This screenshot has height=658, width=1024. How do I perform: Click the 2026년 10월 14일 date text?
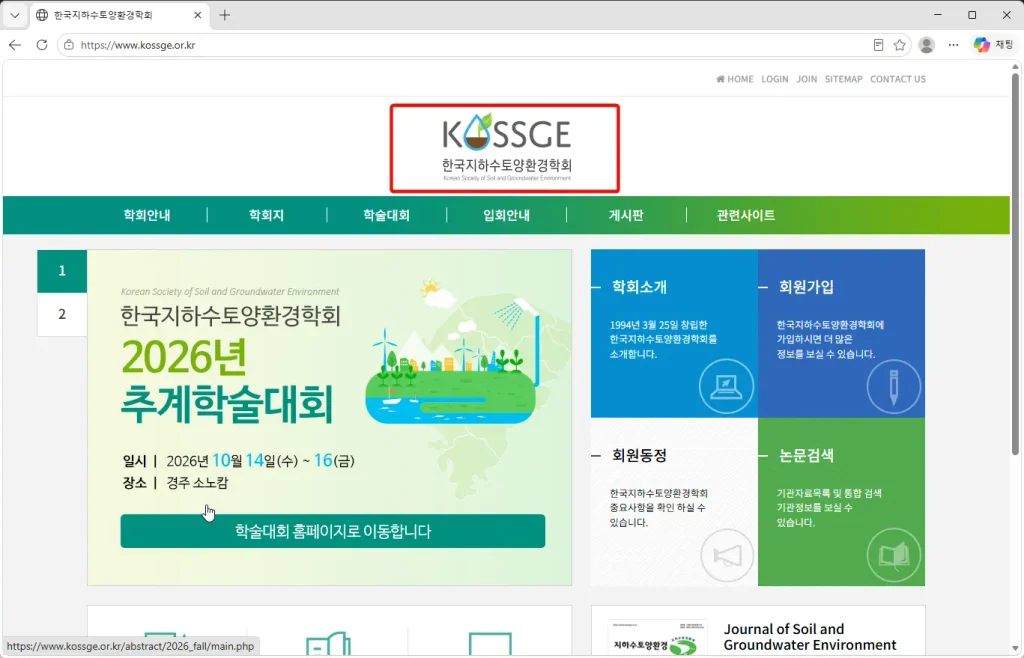coord(260,461)
